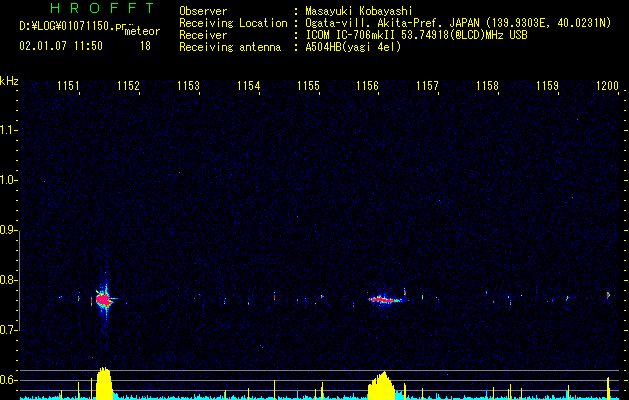629x400 pixels.
Task: Click frequency axis label 0.6
Action: [x=8, y=380]
